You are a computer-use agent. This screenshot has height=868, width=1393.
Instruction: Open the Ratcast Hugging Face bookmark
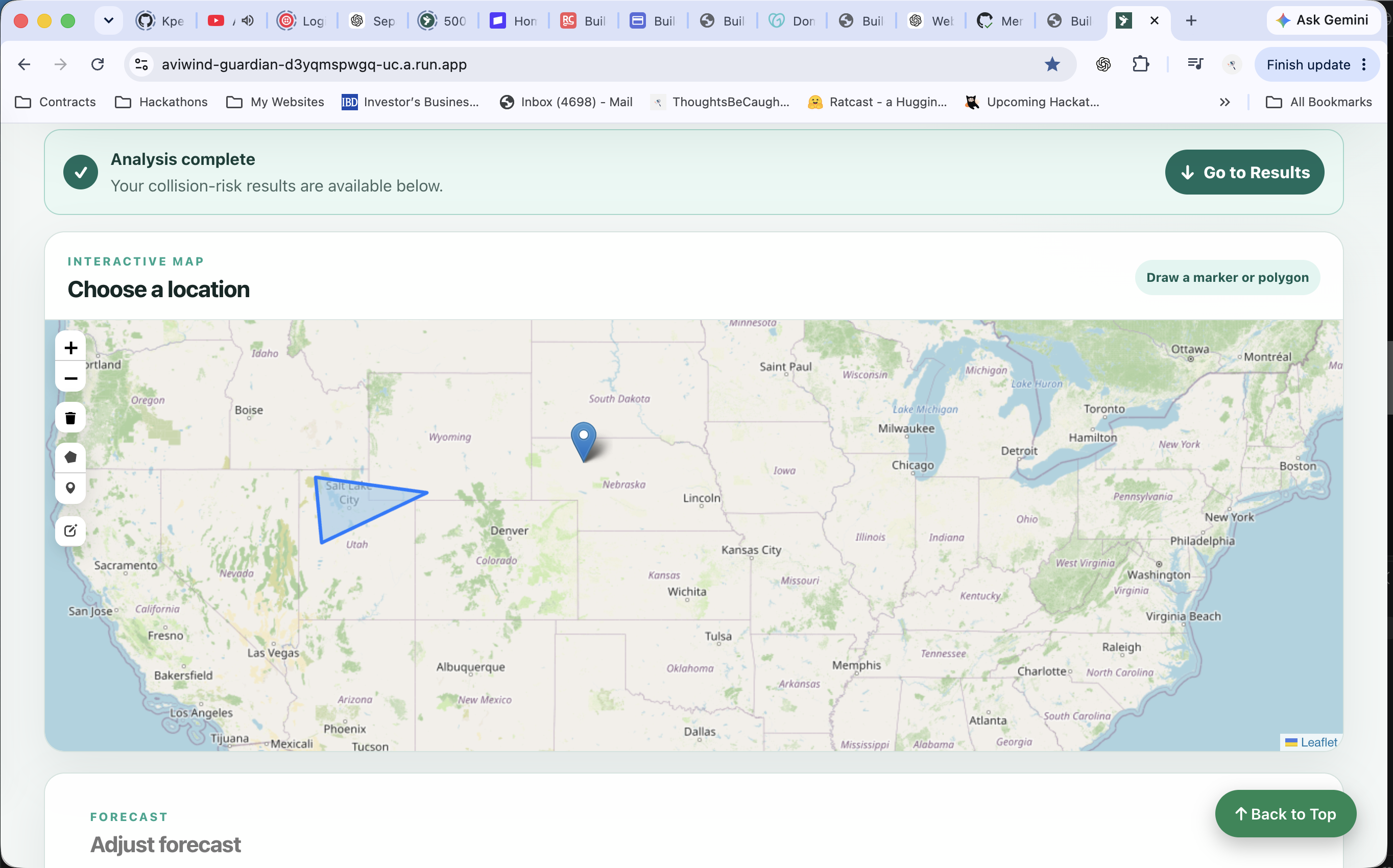coord(877,102)
